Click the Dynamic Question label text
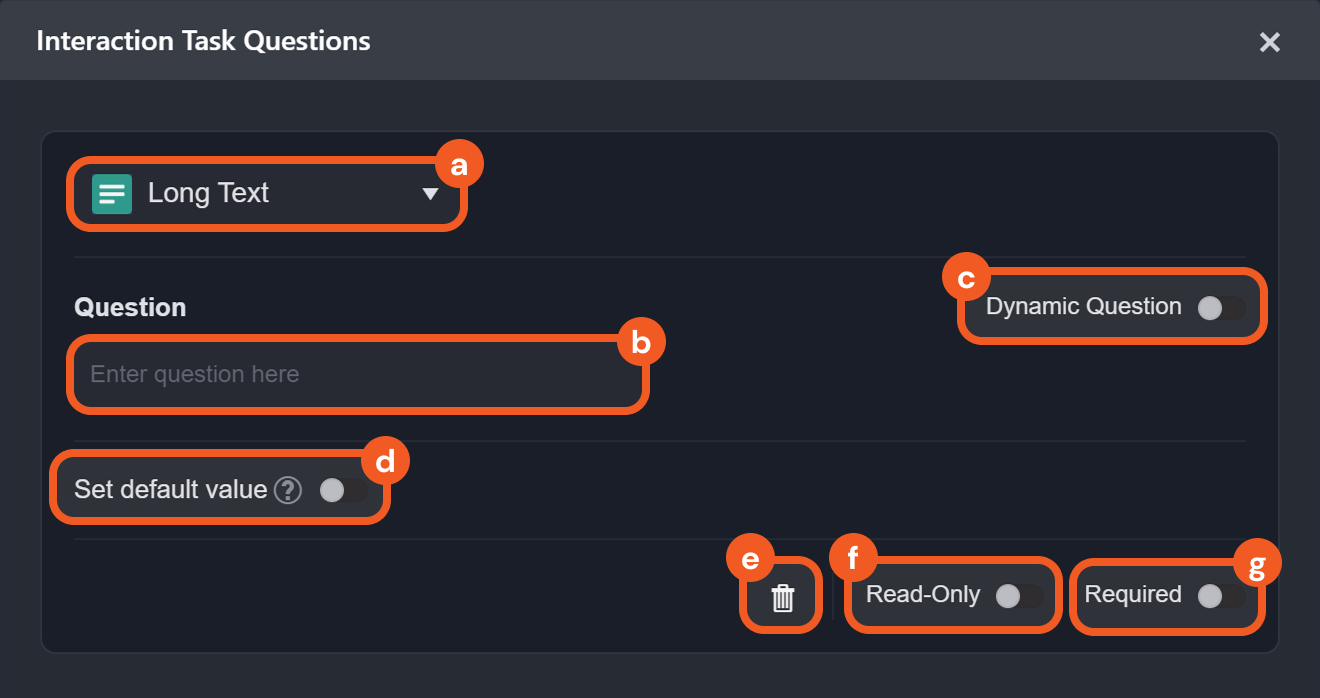This screenshot has width=1320, height=698. point(1083,307)
